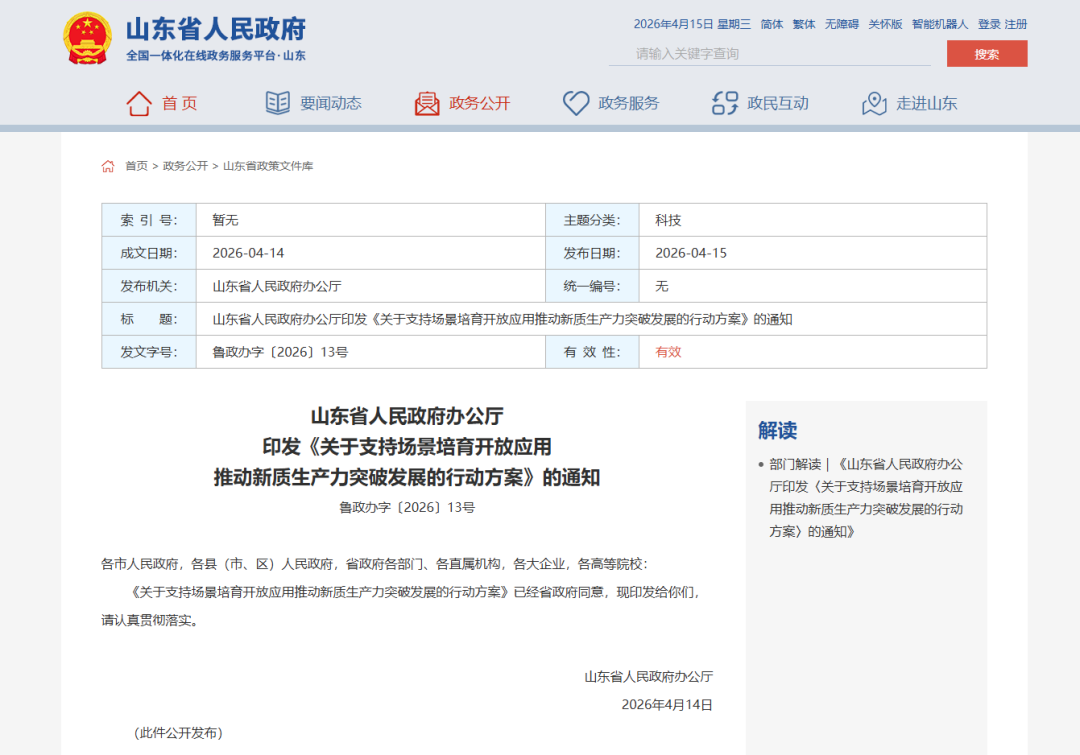Click the 政务服务 heart icon
Screen dimensions: 1080x755
tap(574, 102)
